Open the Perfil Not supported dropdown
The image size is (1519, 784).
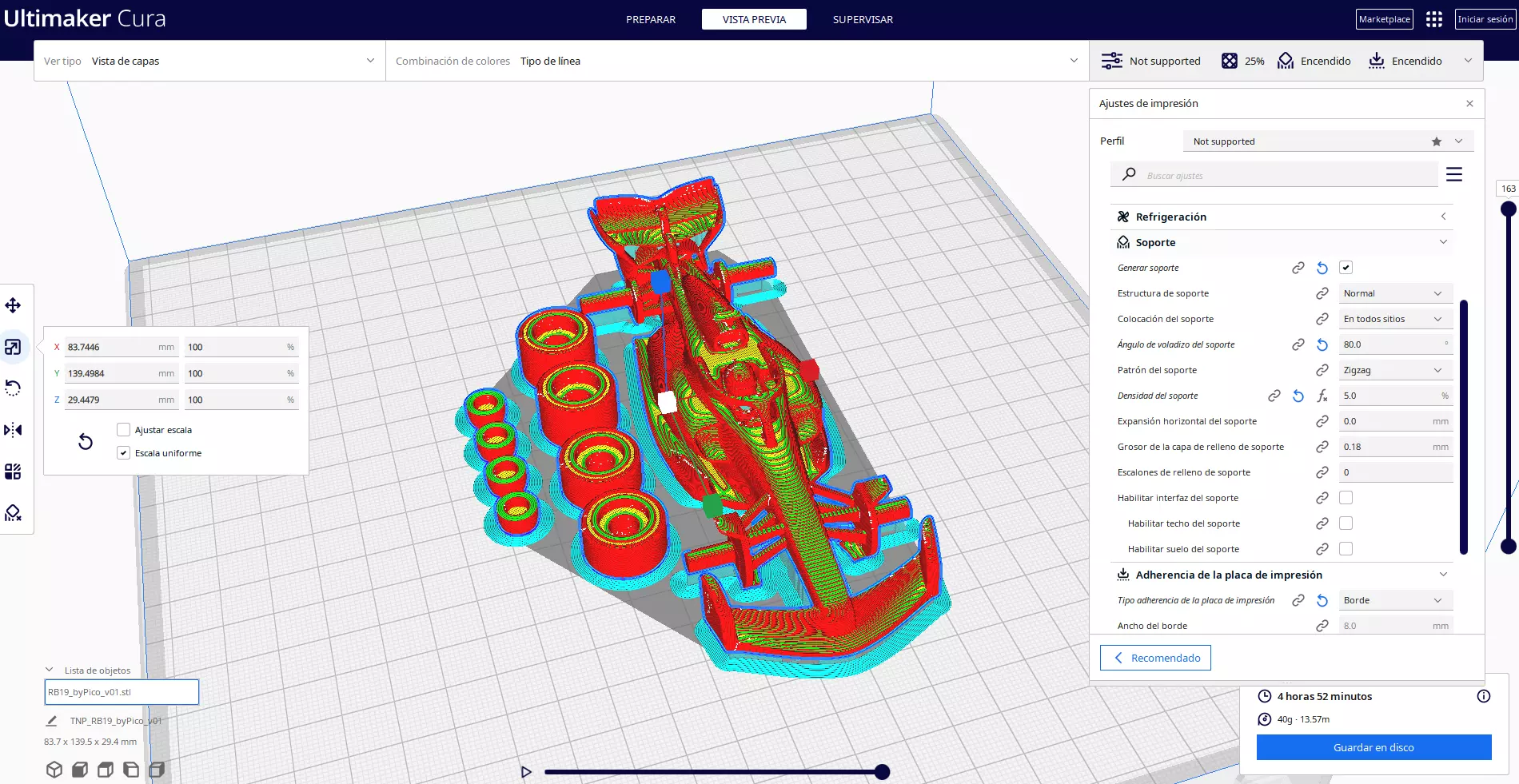[x=1328, y=141]
